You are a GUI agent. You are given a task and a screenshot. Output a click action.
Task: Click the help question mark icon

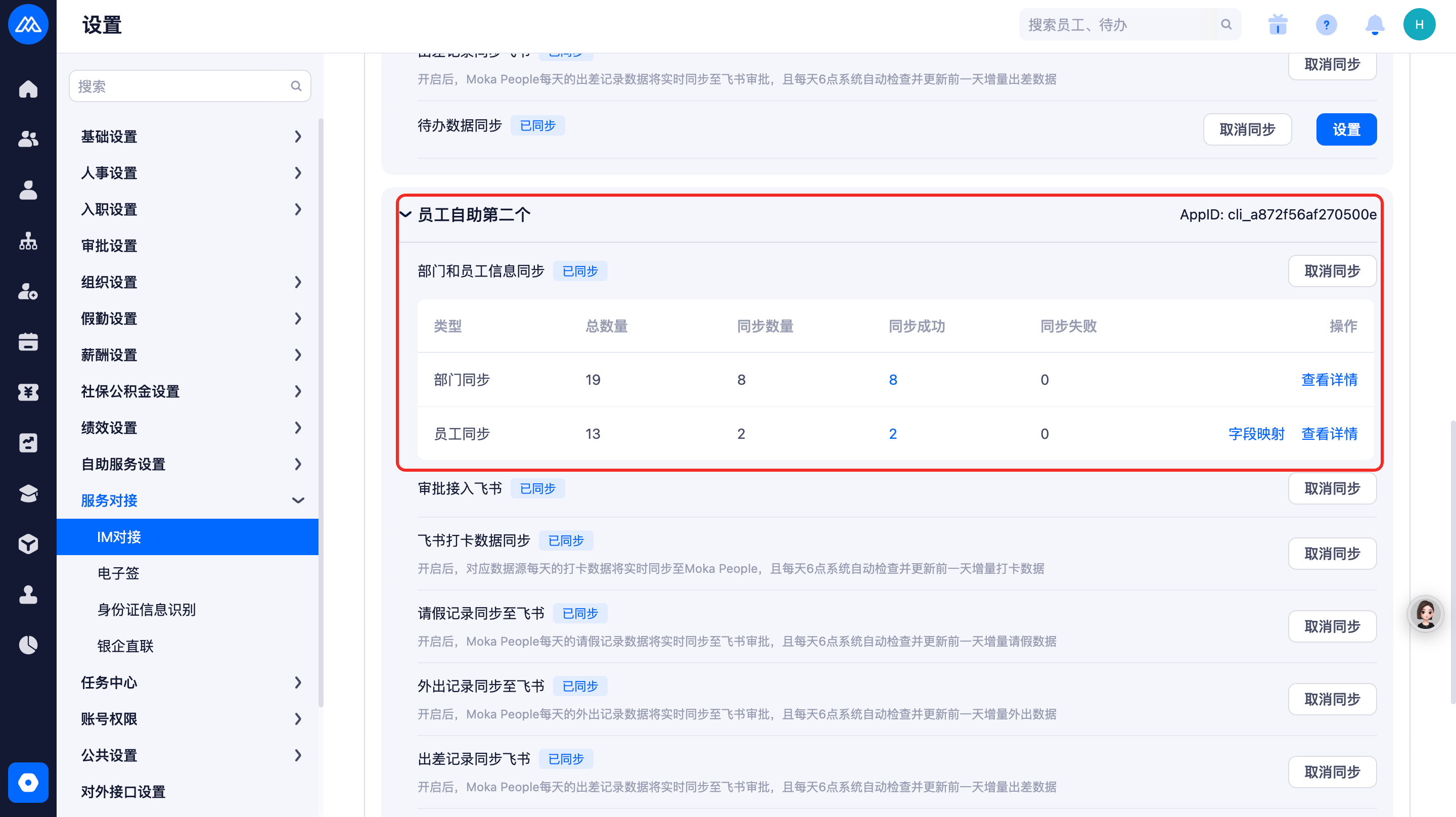1326,25
